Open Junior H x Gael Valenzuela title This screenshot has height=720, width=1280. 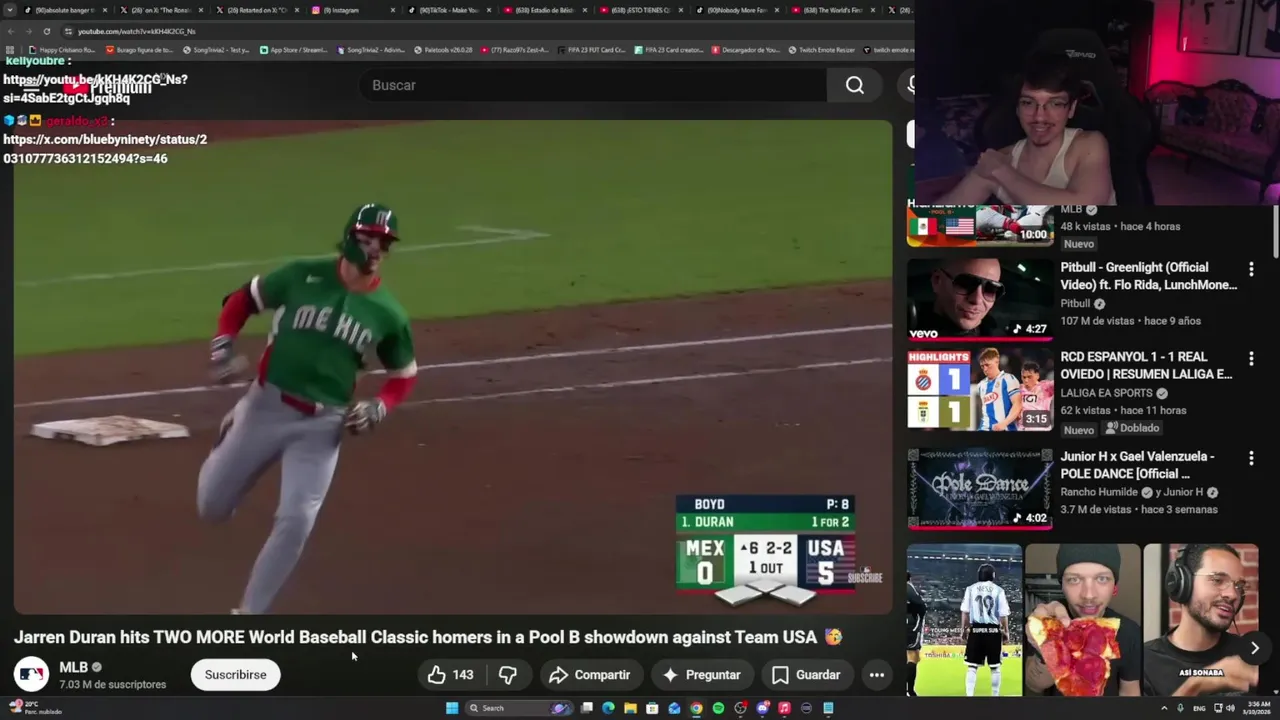[x=1137, y=465]
